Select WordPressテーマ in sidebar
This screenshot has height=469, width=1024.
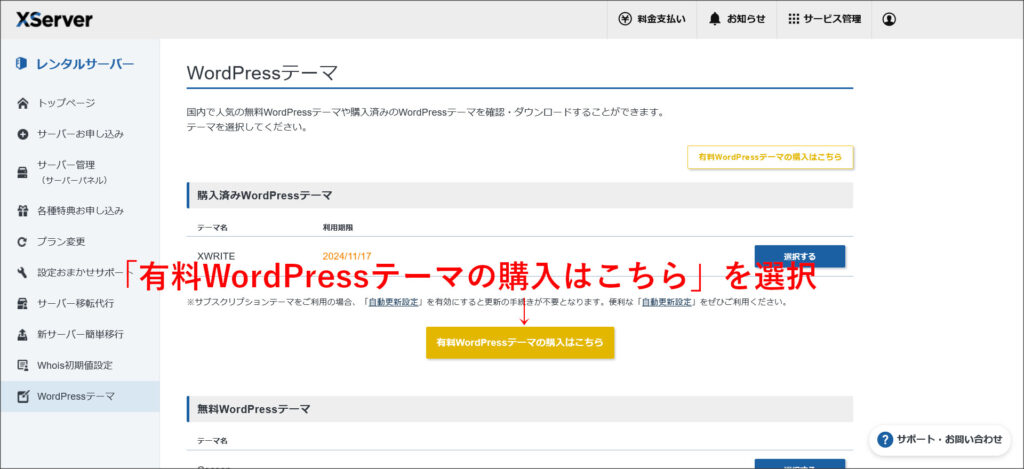[80, 396]
